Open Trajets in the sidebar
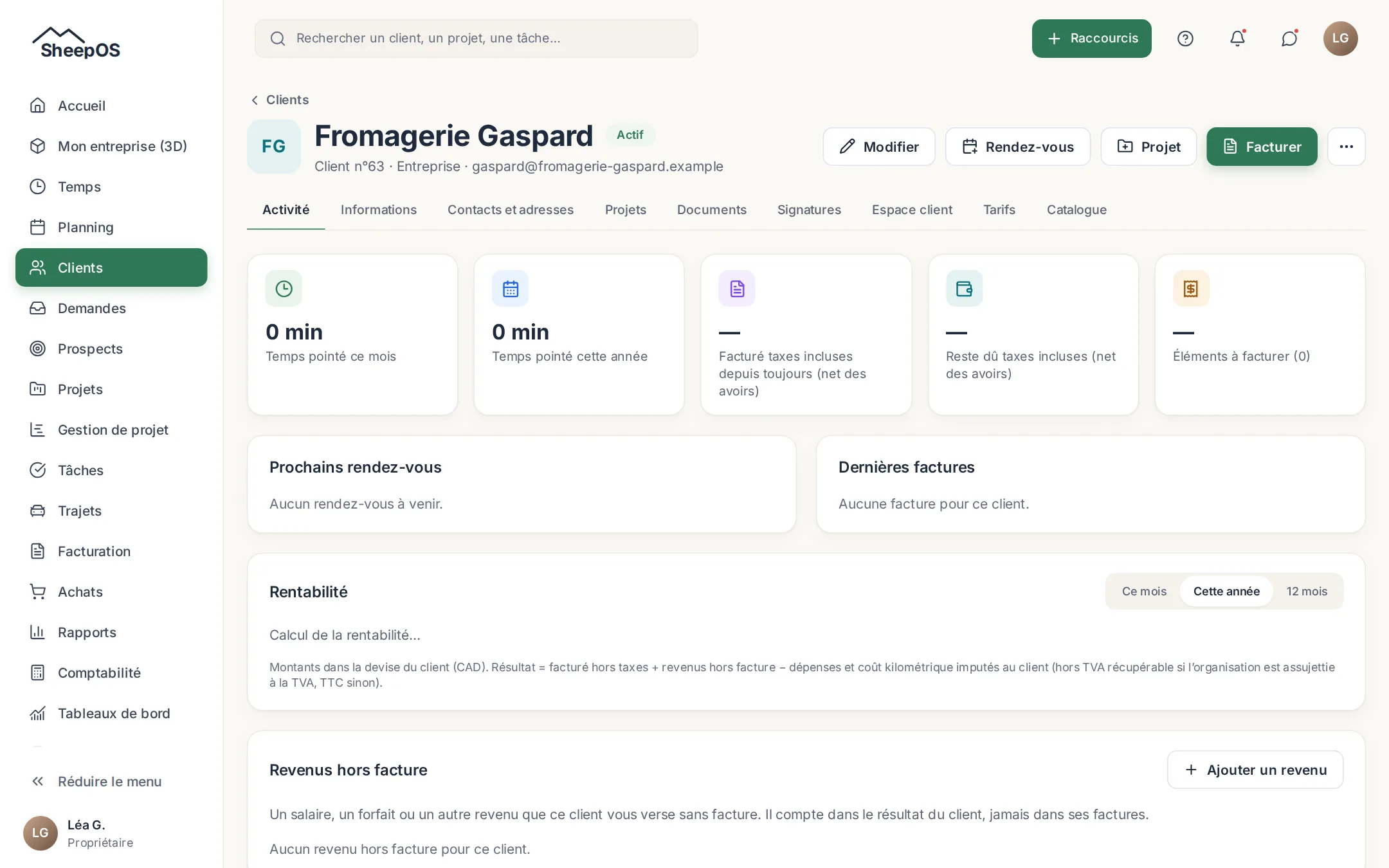This screenshot has width=1389, height=868. tap(111, 511)
